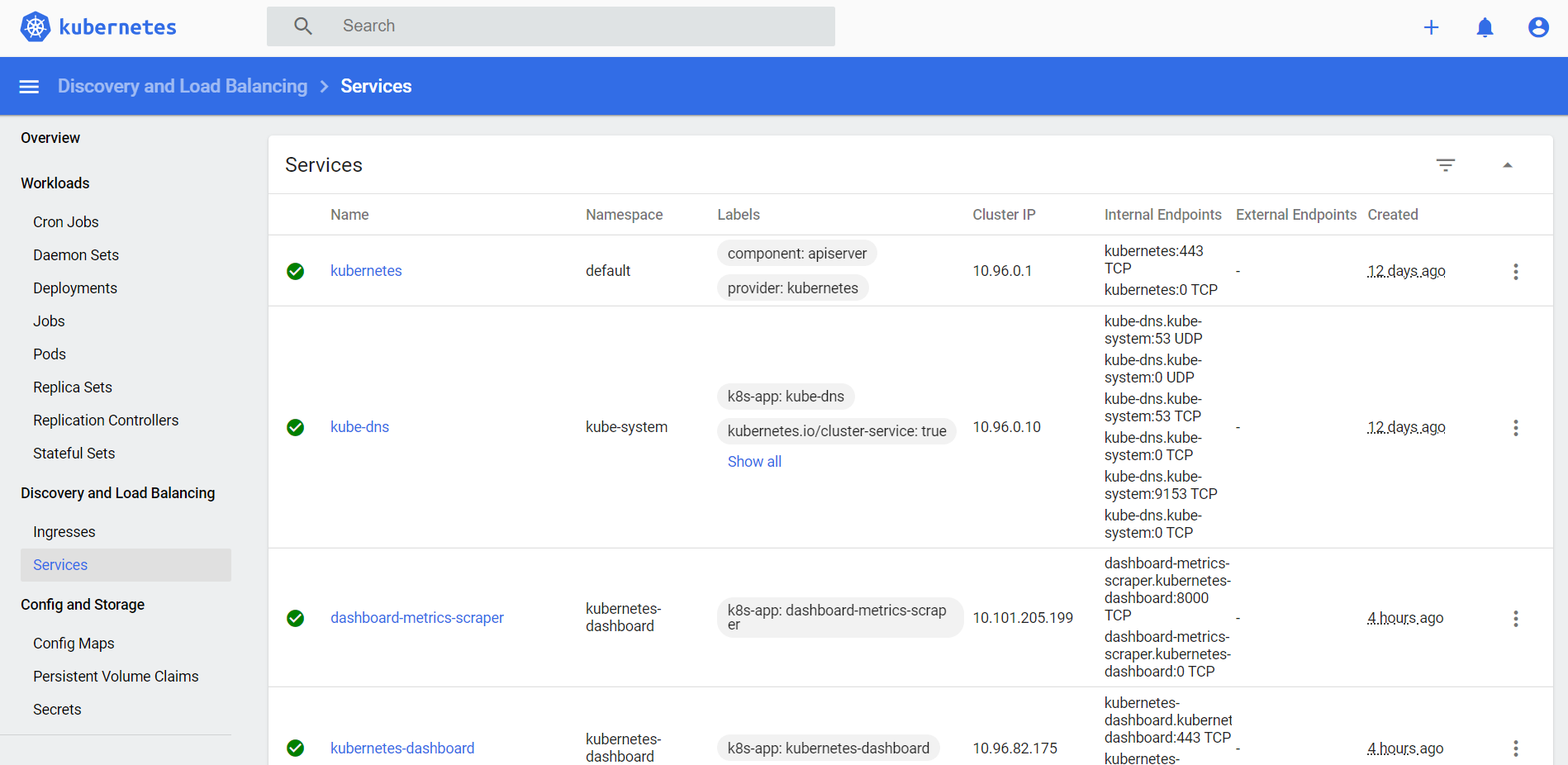Click green status icon of kube-dns
The width and height of the screenshot is (1568, 765).
(295, 427)
